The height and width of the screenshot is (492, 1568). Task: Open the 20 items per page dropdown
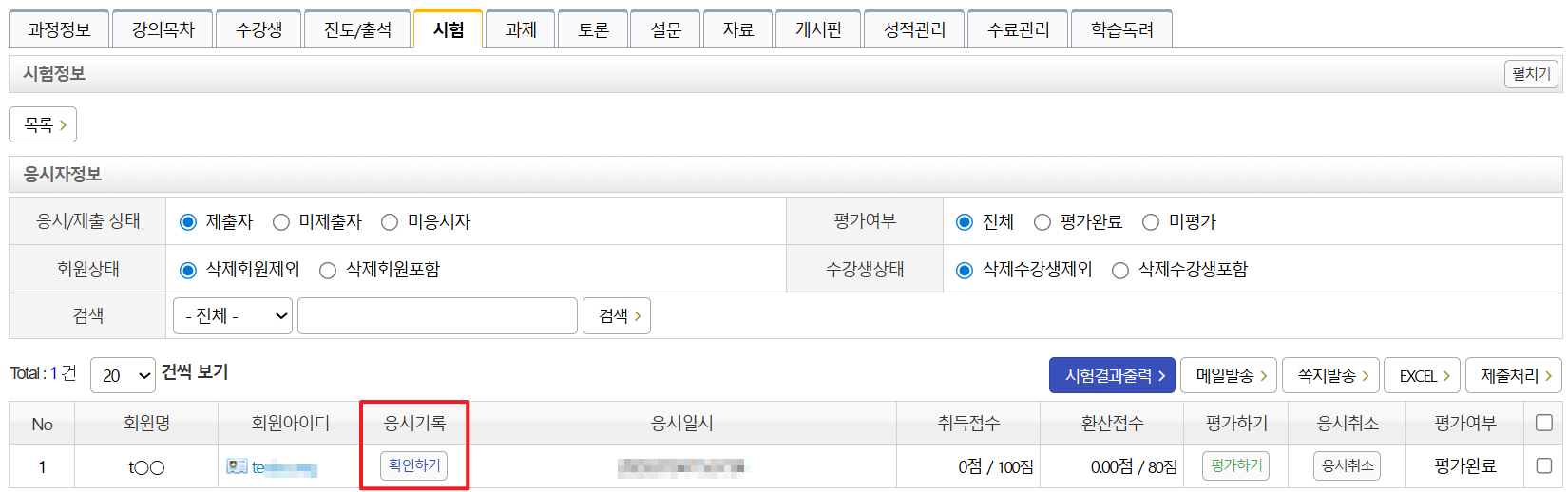(123, 375)
